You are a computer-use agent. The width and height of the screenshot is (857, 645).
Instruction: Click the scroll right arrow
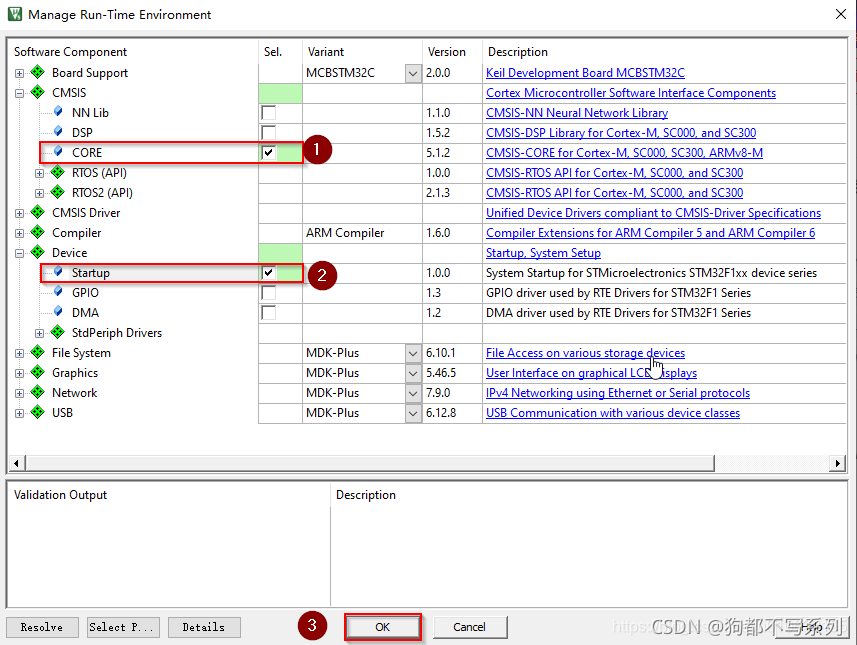(837, 464)
